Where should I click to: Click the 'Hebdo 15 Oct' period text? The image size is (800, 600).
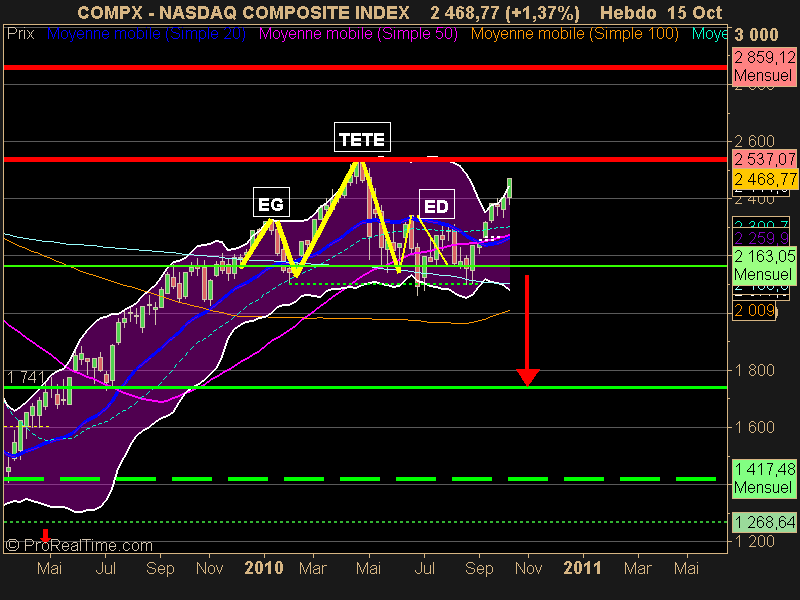click(x=661, y=13)
